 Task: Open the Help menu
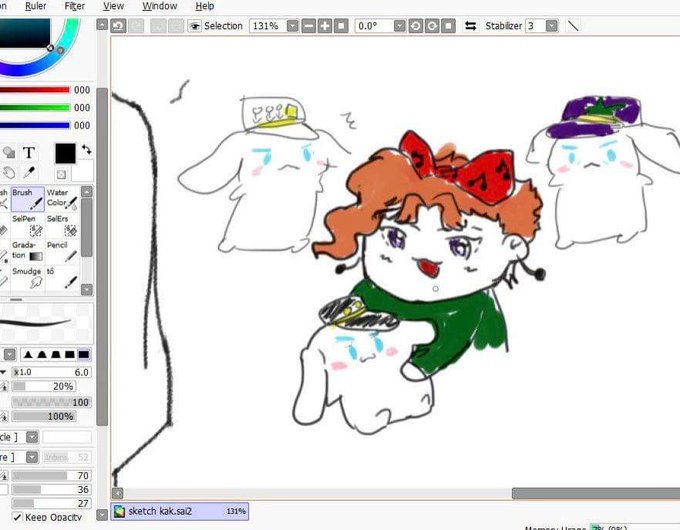[x=204, y=6]
